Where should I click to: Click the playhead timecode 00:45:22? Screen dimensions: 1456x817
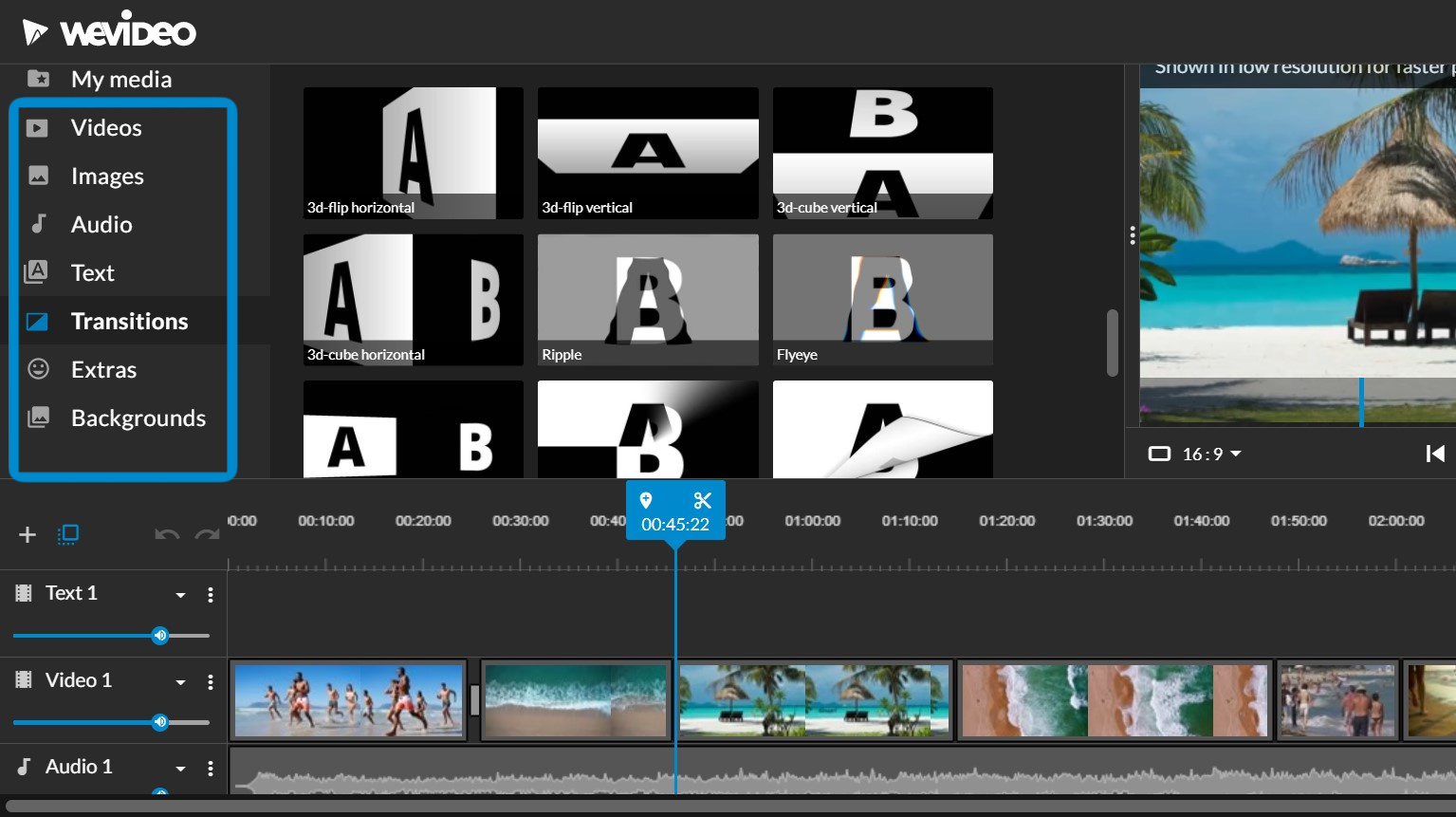point(675,525)
